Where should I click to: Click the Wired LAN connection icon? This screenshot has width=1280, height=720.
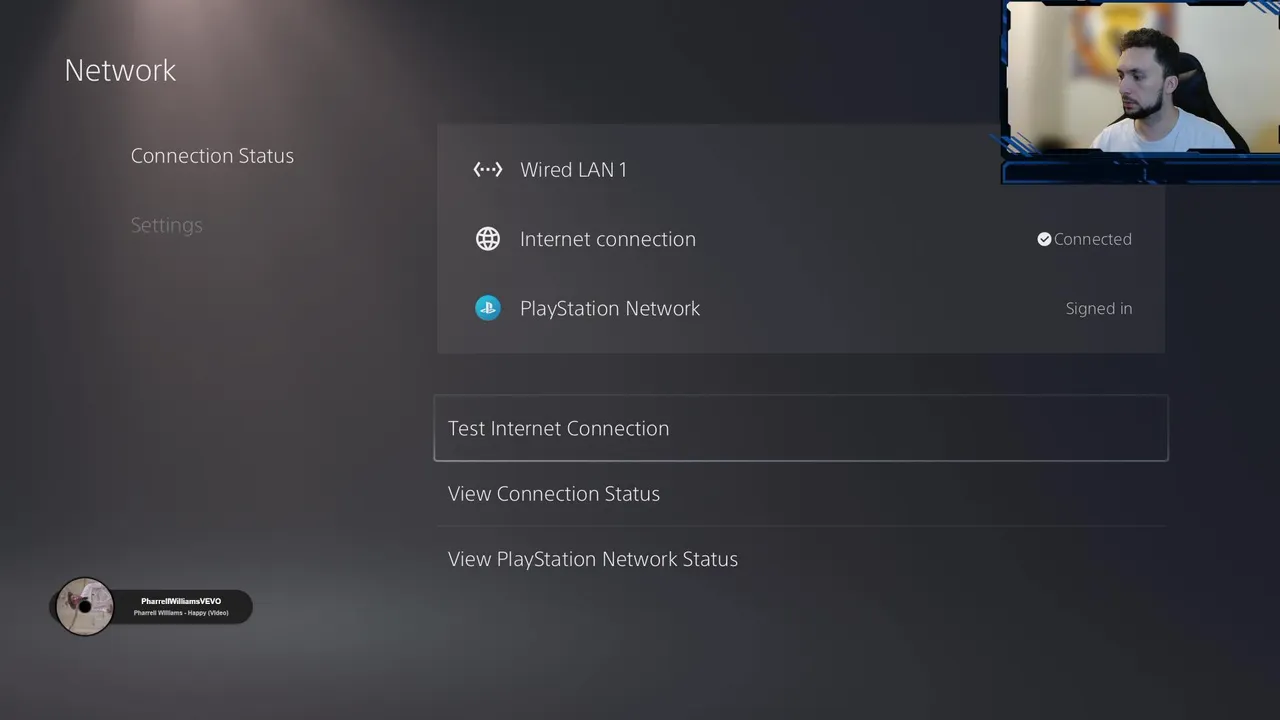pos(488,170)
